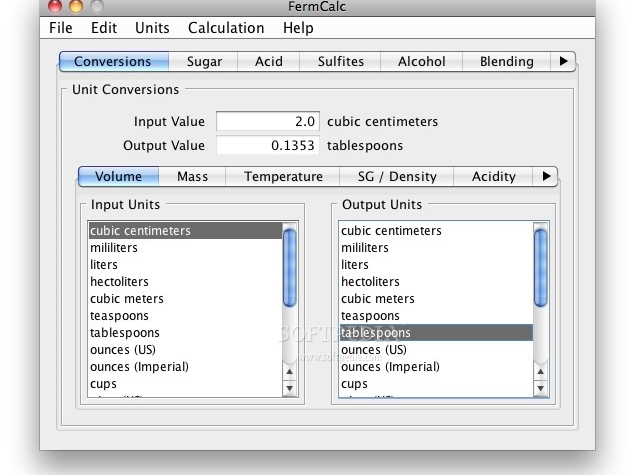Screen dimensions: 635x475
Task: Select the SG / Density tab
Action: pyautogui.click(x=397, y=176)
